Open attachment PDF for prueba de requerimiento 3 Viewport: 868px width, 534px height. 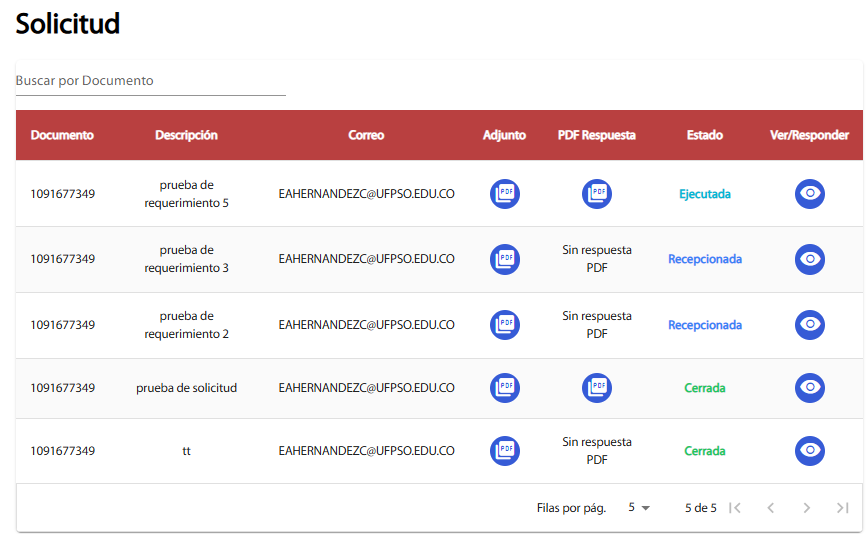[505, 259]
